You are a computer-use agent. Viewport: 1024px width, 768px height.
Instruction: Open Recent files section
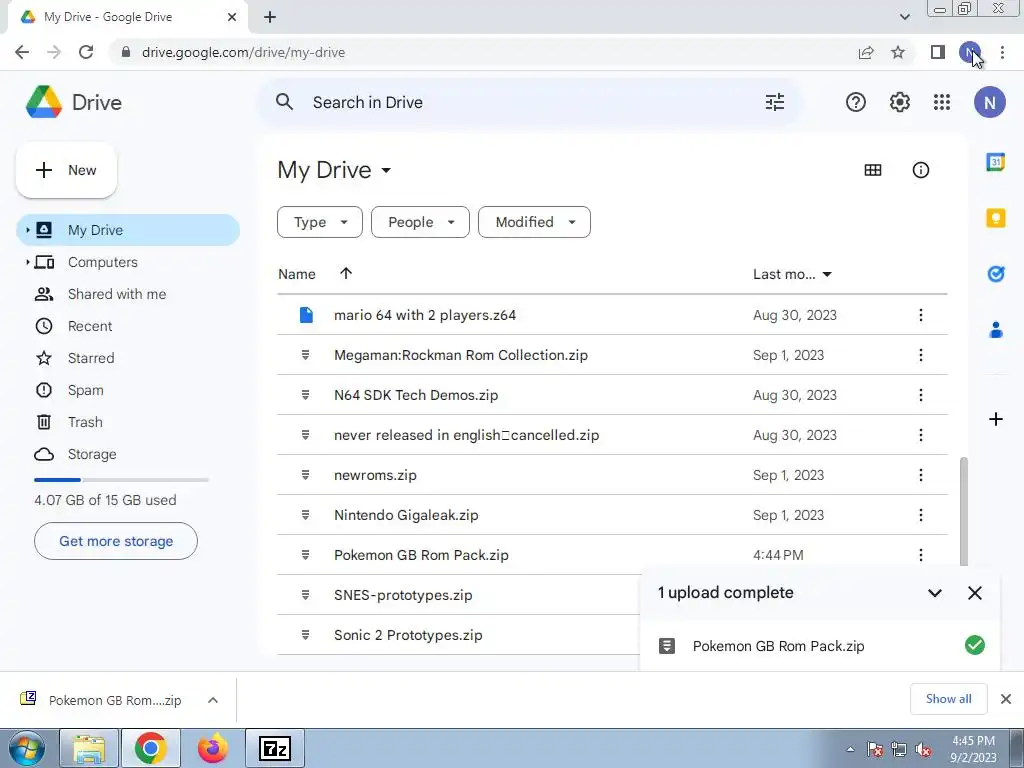pyautogui.click(x=128, y=326)
